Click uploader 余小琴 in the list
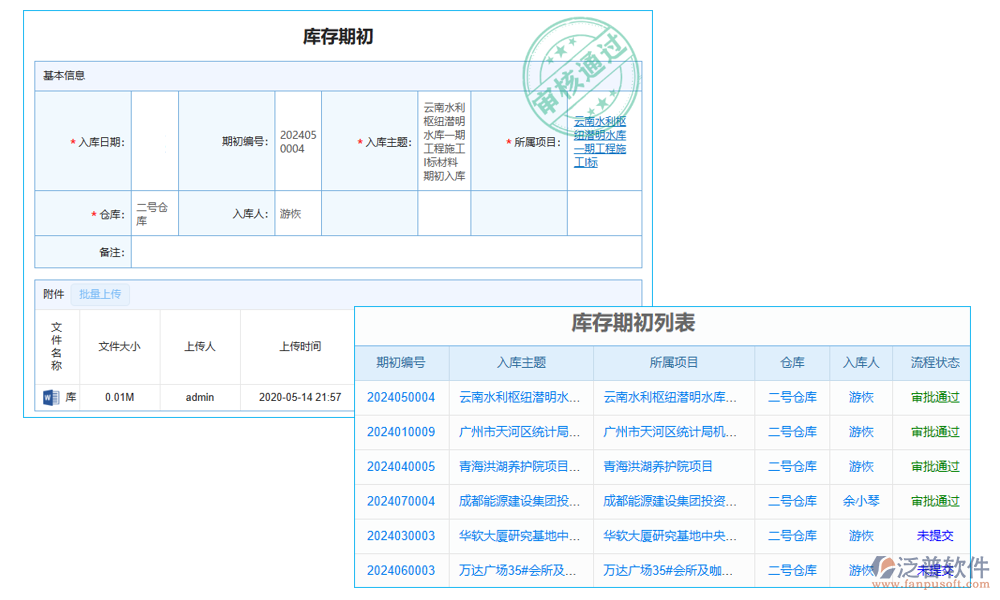 coord(860,501)
